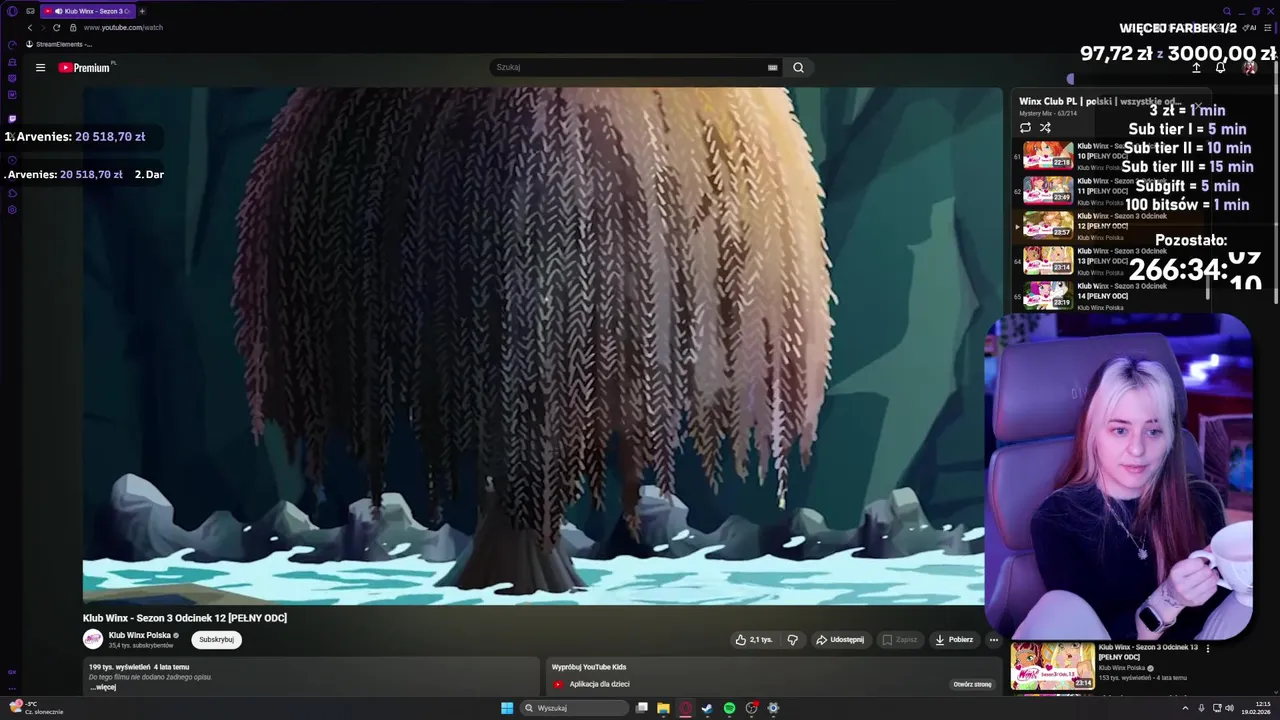Open Windows Start menu
This screenshot has height=720, width=1280.
[x=507, y=708]
